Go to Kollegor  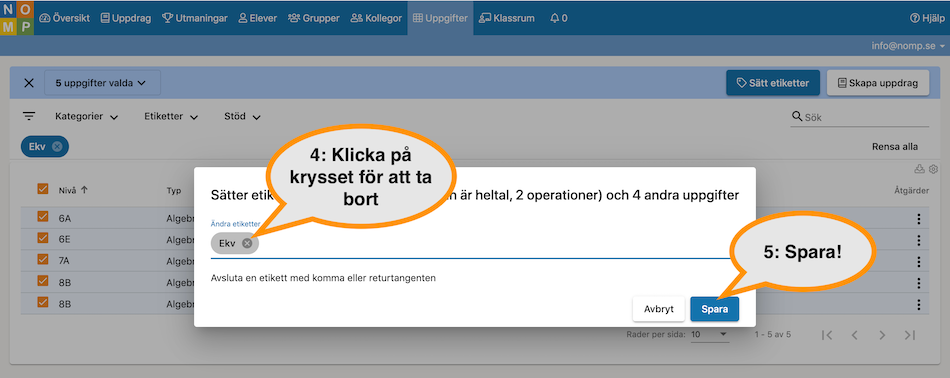[376, 18]
